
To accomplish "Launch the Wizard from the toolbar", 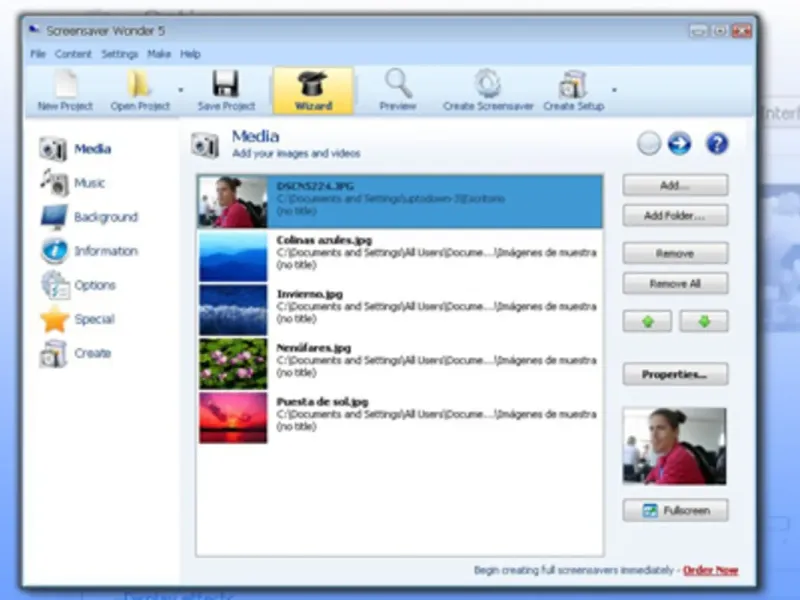I will 313,90.
